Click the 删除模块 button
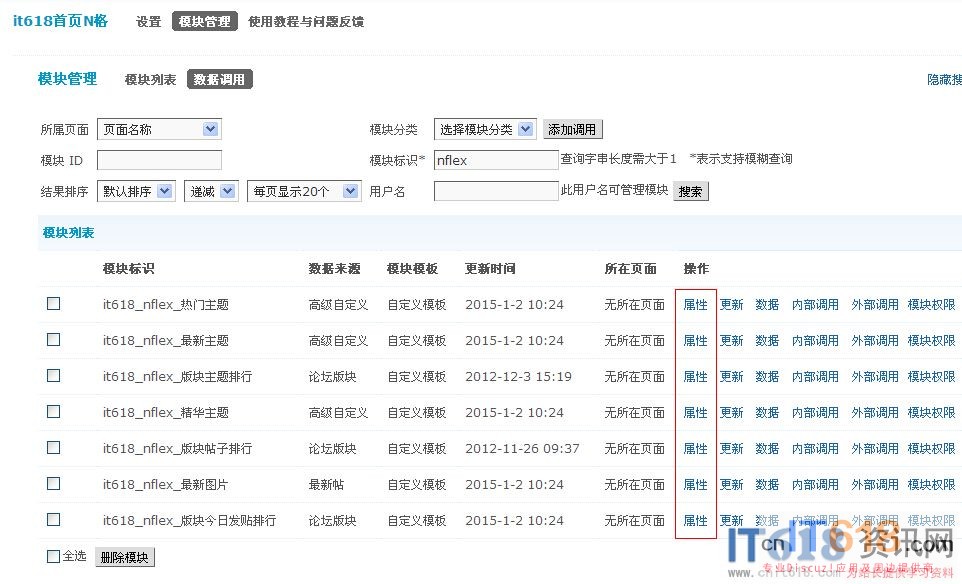The width and height of the screenshot is (962, 584). click(x=125, y=557)
